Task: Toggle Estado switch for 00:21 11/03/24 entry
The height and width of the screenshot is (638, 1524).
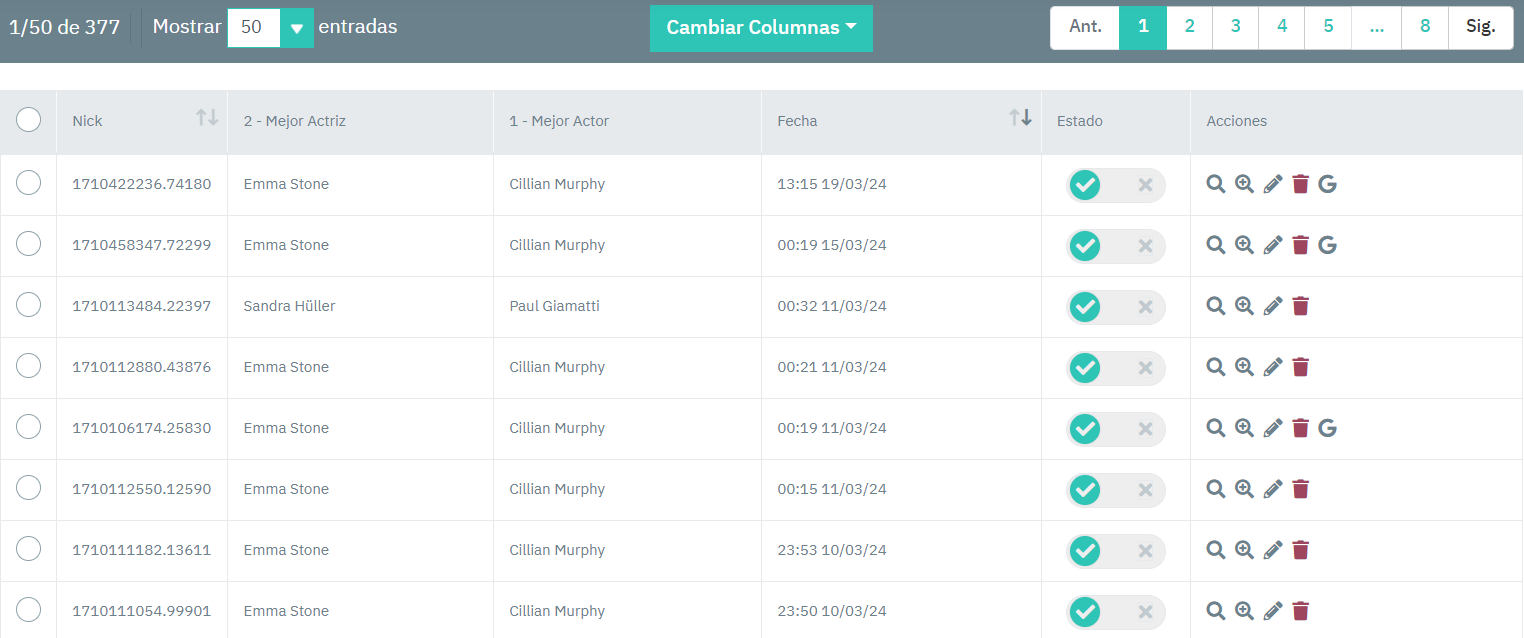Action: click(1116, 368)
